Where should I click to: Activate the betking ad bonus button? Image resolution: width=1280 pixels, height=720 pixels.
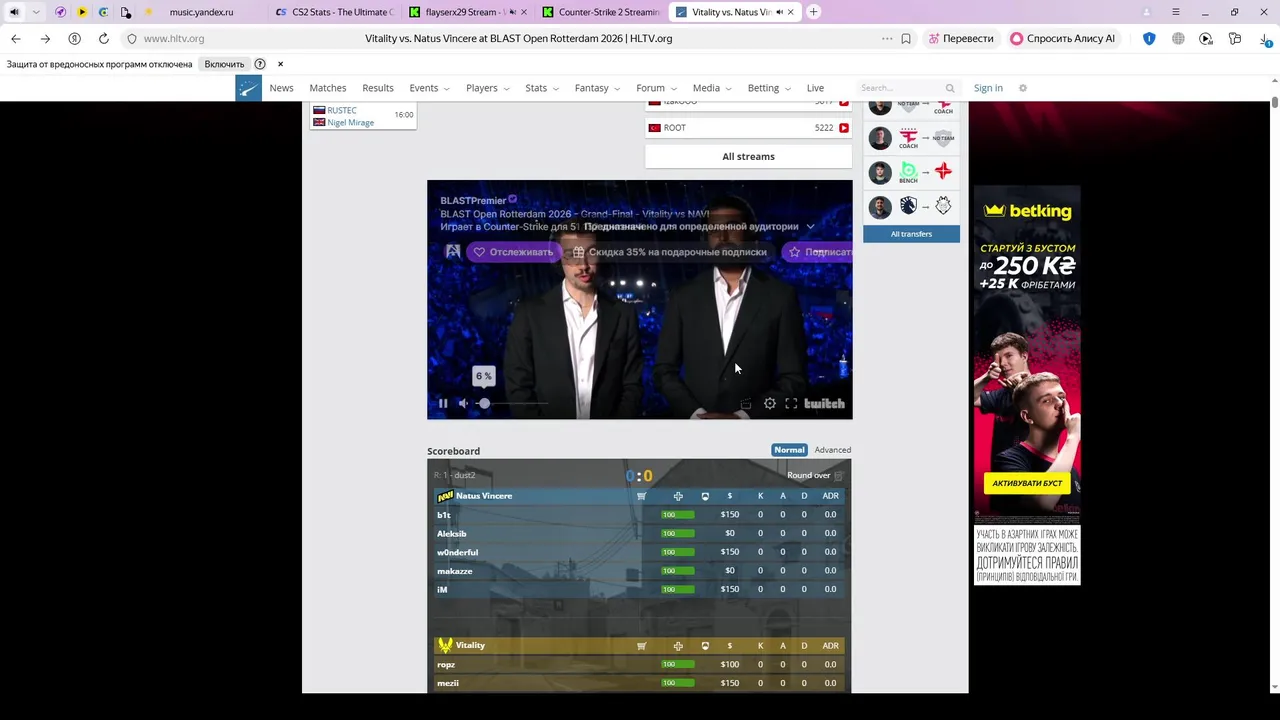coord(1026,483)
